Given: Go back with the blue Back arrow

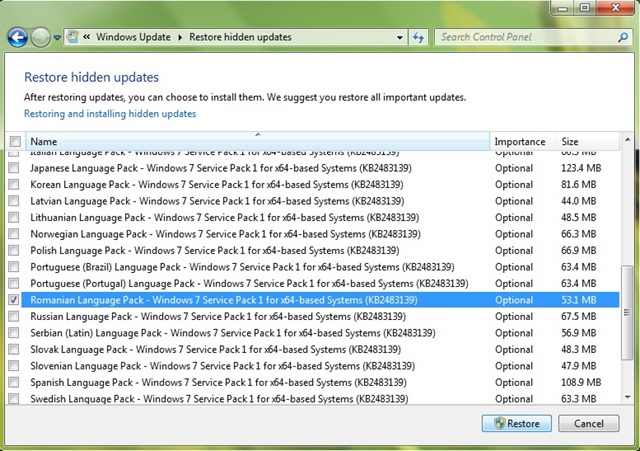Looking at the screenshot, I should click(18, 38).
